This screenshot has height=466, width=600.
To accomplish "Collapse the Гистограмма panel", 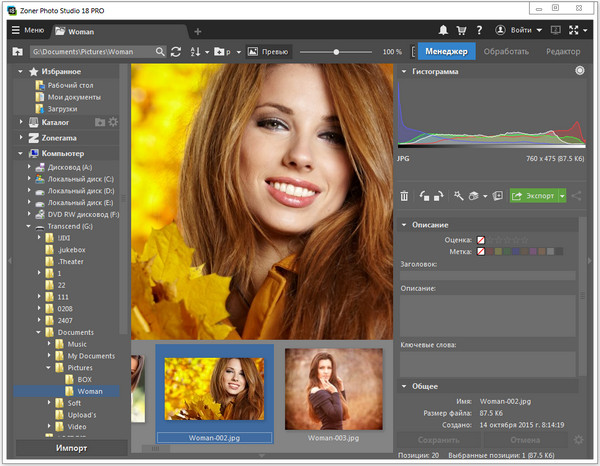I will point(403,72).
